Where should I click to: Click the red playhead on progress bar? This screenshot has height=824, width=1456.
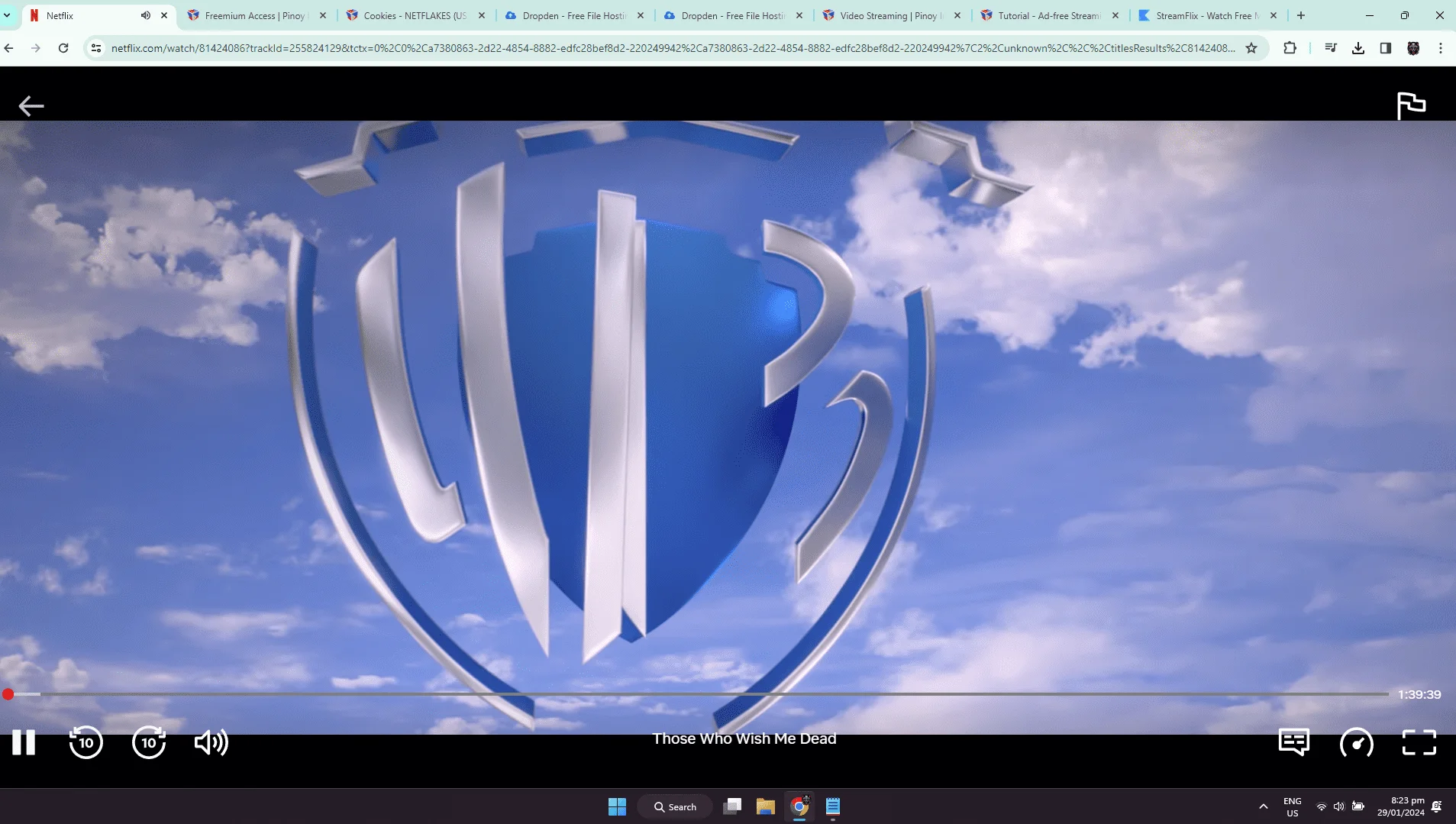[x=8, y=694]
